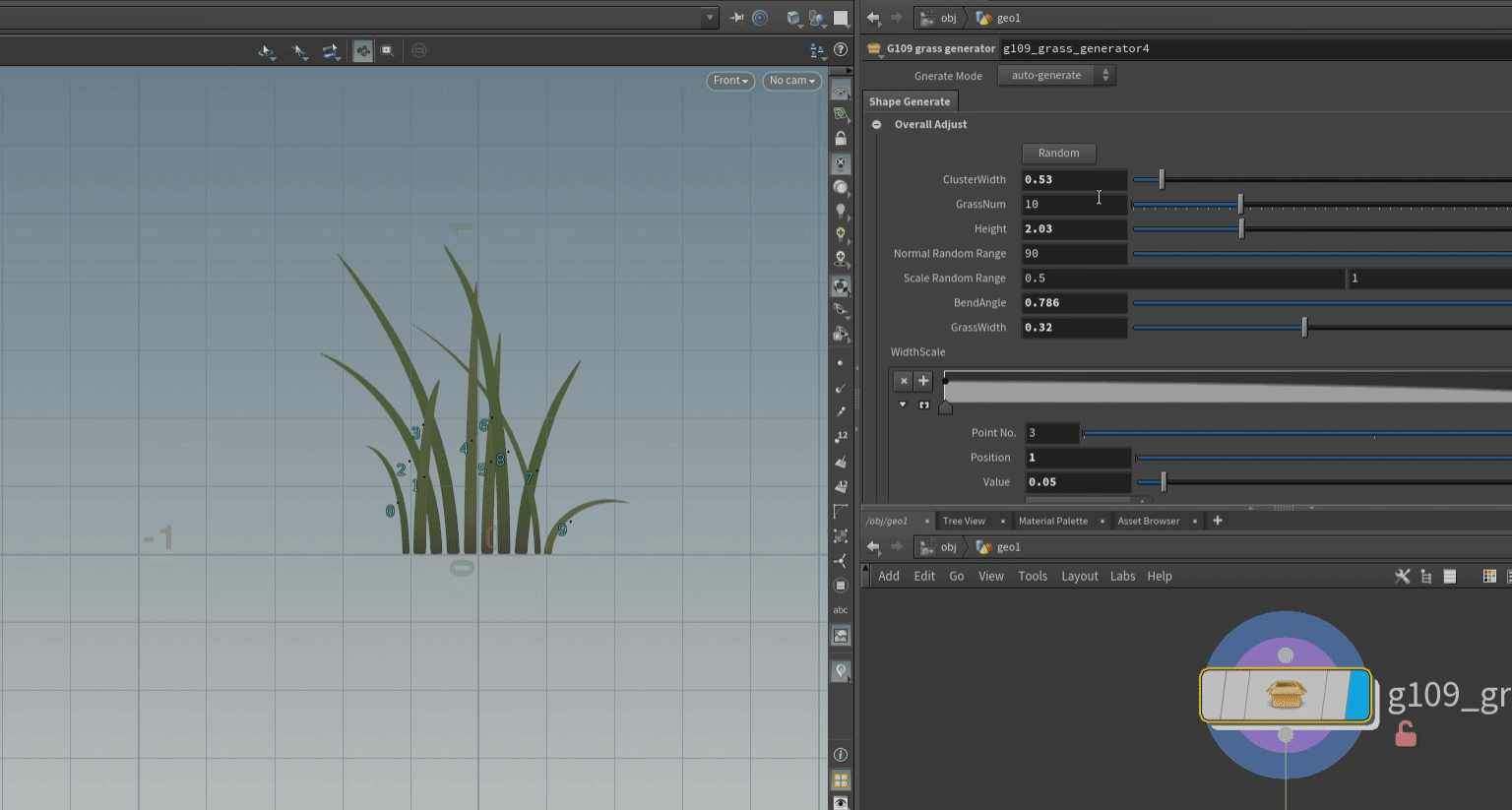This screenshot has width=1512, height=810.
Task: Toggle the unlocked padlock beside the grass node
Action: pos(1406,732)
